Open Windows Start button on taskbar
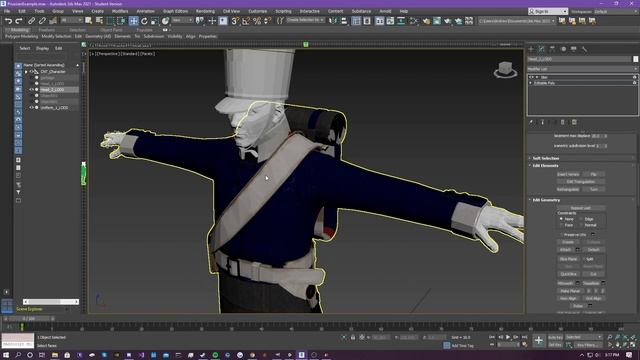Screen dimensions: 640x360 click(x=6, y=355)
